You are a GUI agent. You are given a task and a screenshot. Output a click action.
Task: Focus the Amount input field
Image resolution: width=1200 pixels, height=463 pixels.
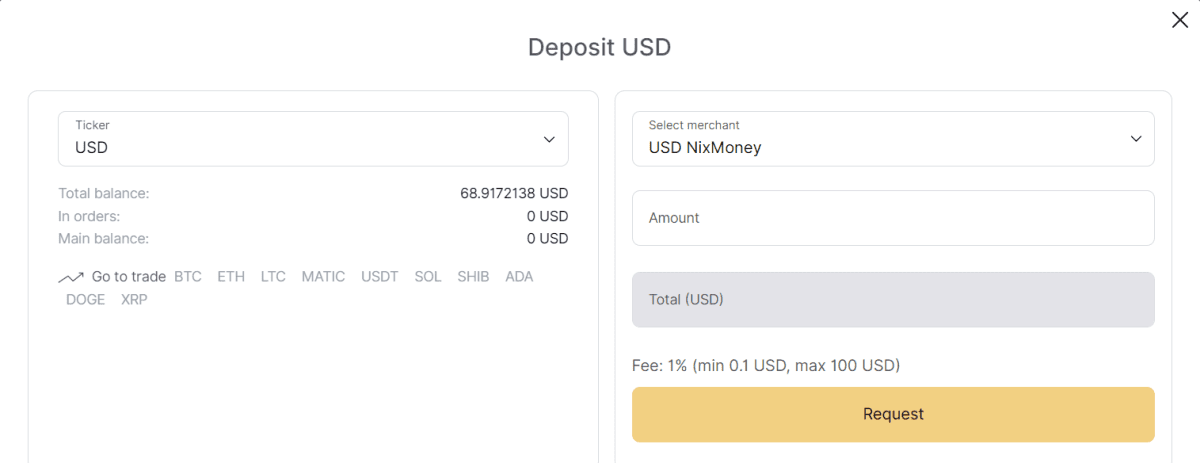coord(893,218)
